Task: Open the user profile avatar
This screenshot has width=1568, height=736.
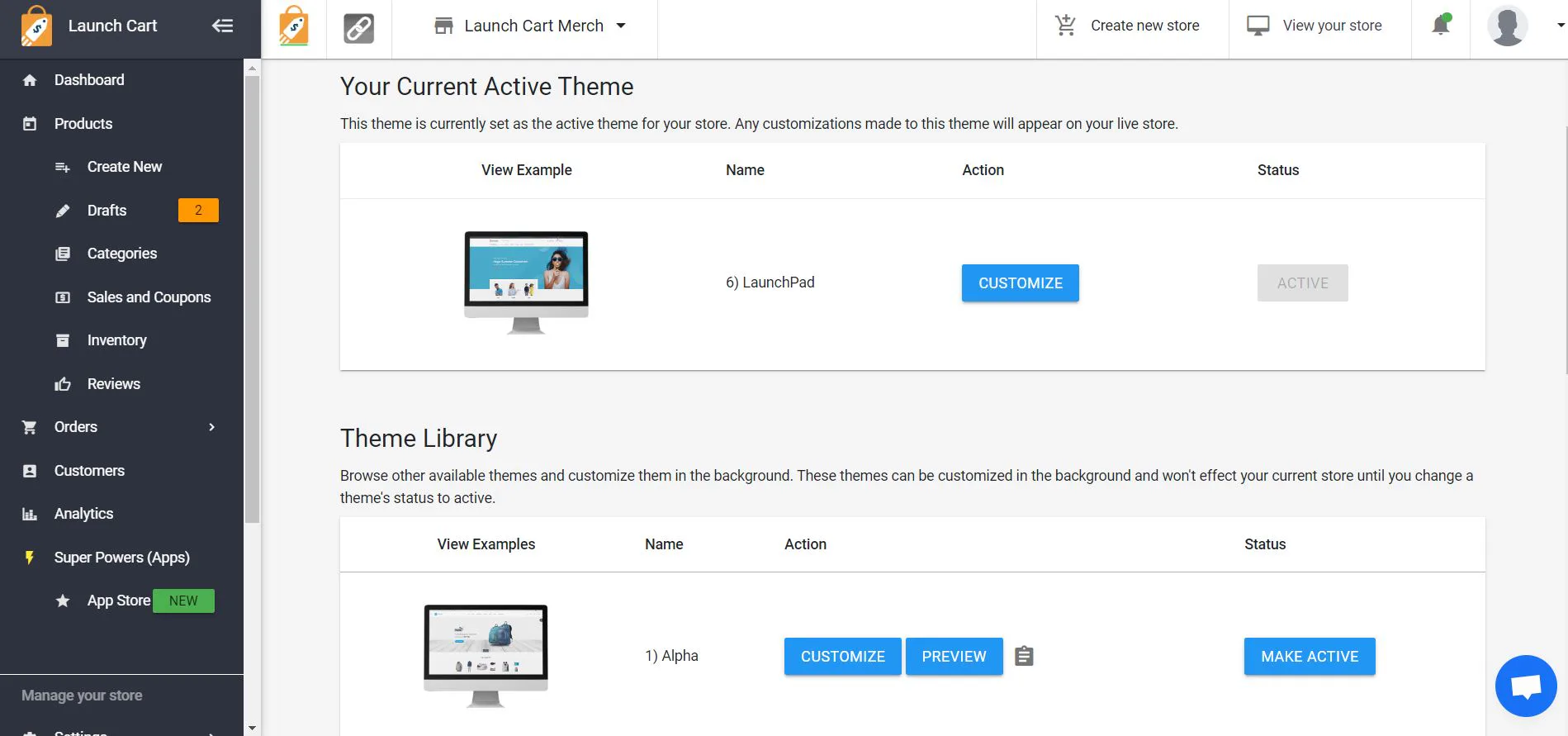Action: [1507, 26]
